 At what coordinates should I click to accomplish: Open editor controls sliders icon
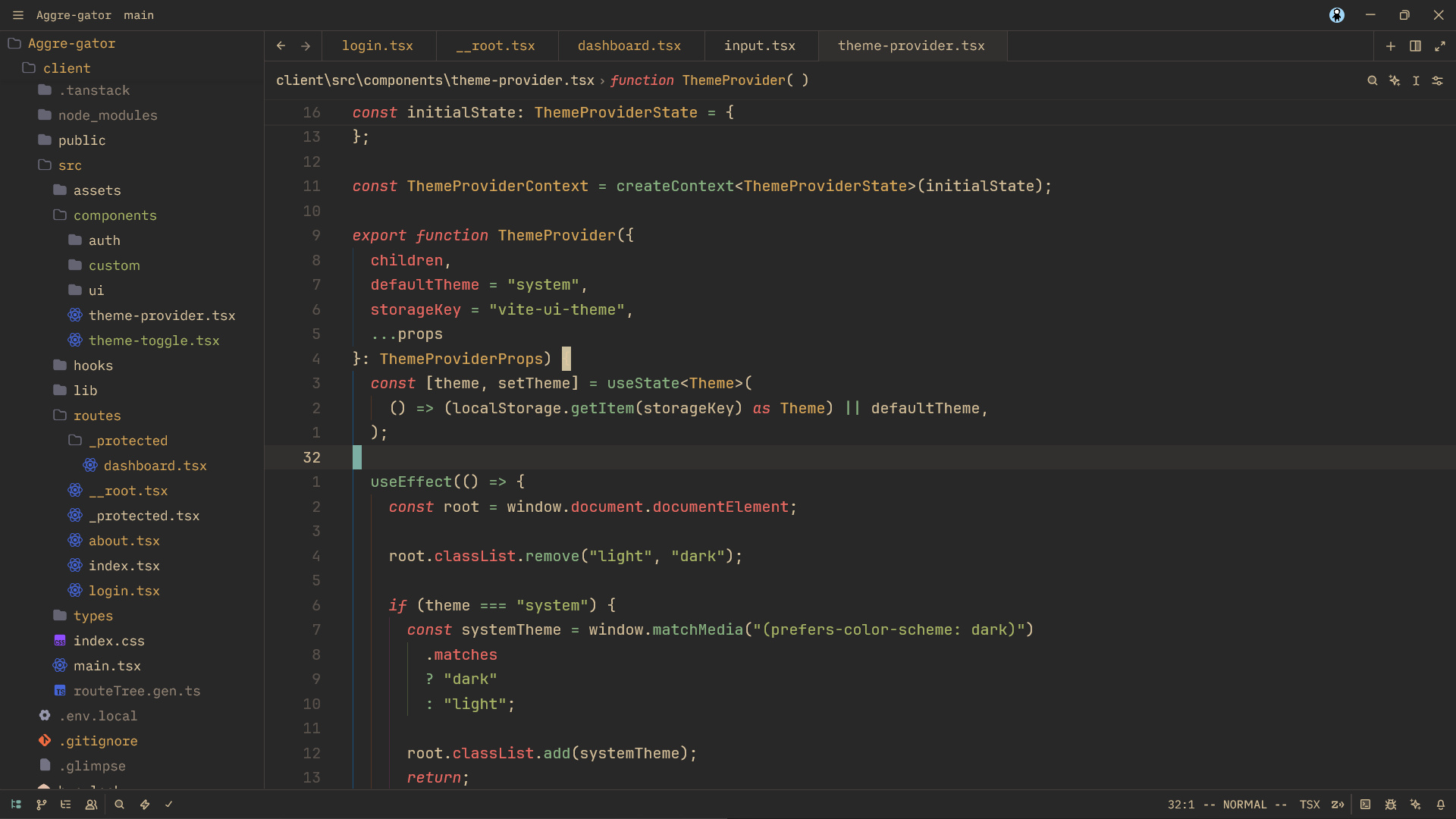pos(1438,80)
